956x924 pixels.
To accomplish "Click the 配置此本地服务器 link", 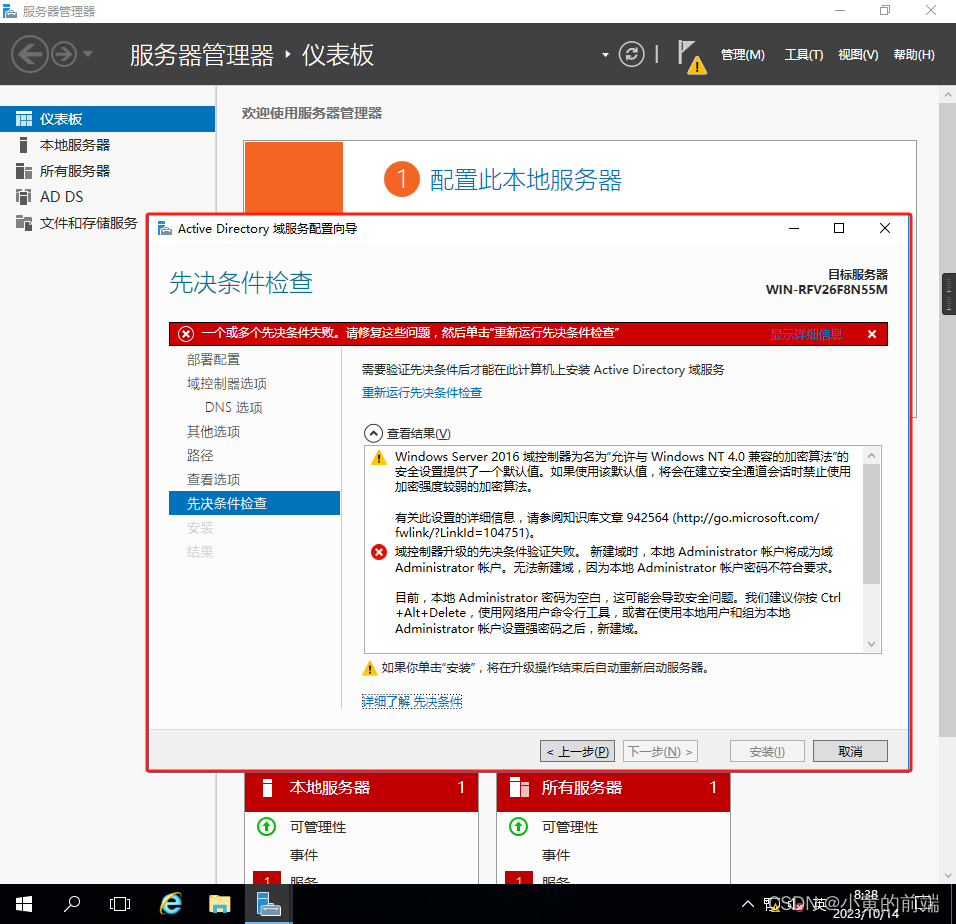I will pyautogui.click(x=526, y=180).
